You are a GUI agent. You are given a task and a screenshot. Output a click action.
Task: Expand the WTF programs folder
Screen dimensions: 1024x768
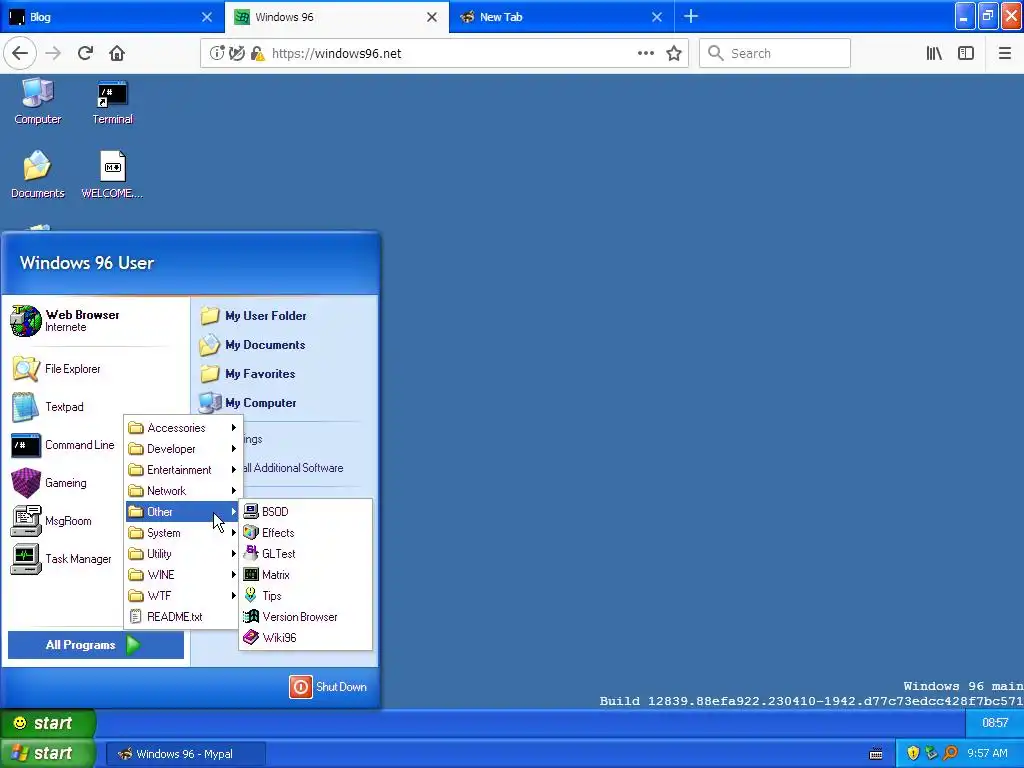point(183,596)
